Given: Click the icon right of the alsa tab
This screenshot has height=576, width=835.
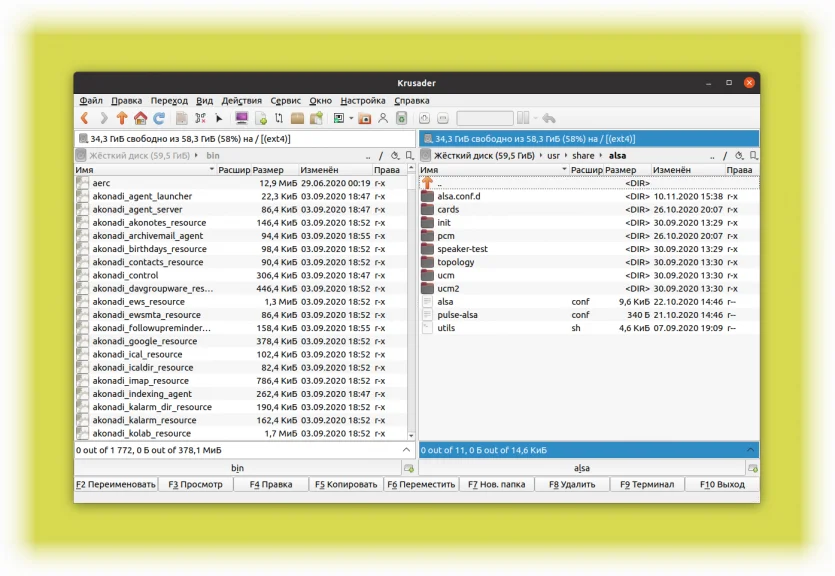Looking at the screenshot, I should point(752,468).
